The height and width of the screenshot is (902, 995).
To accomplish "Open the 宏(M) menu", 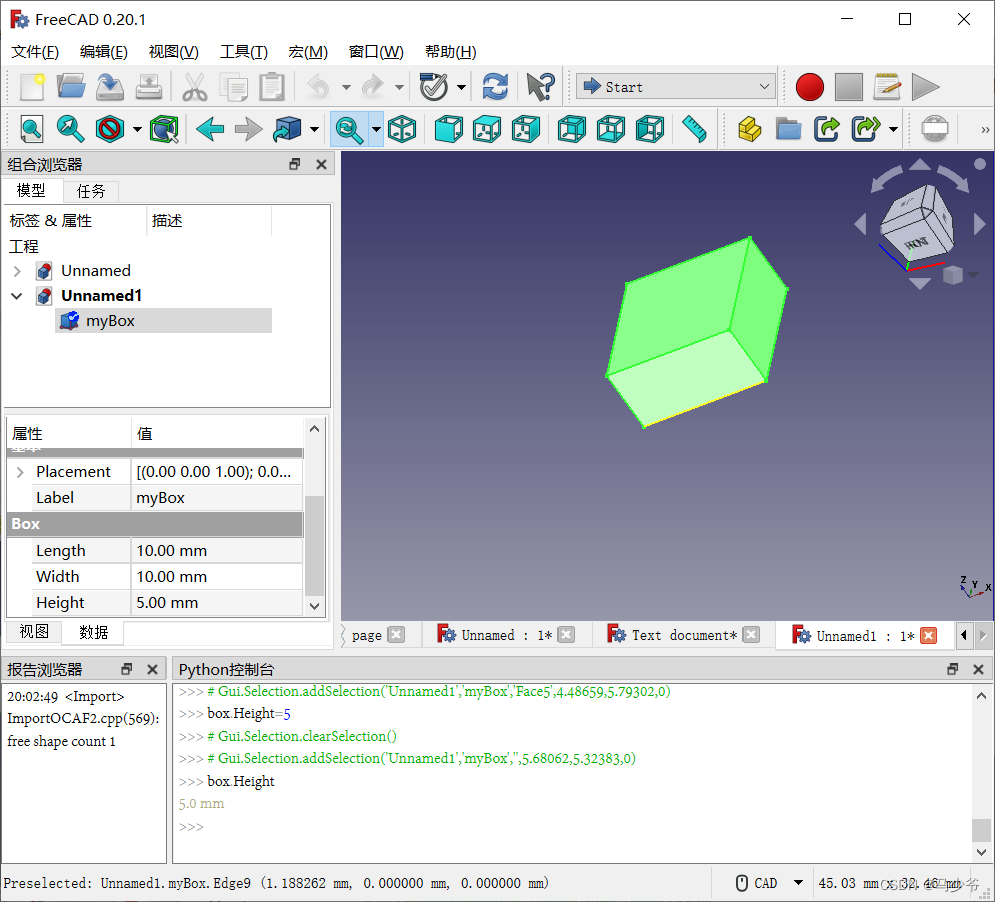I will pos(307,51).
